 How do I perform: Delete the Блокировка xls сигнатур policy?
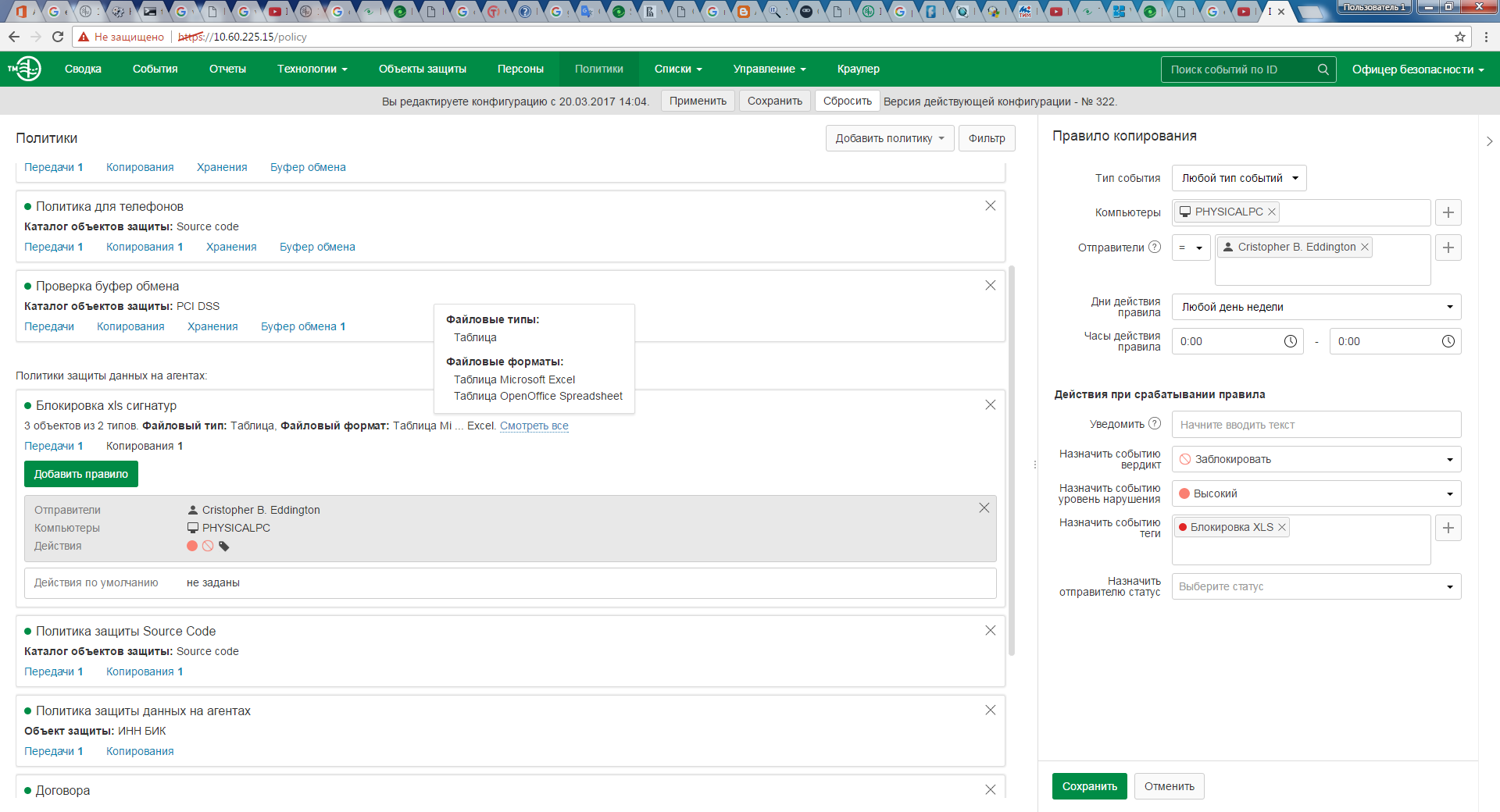point(991,405)
